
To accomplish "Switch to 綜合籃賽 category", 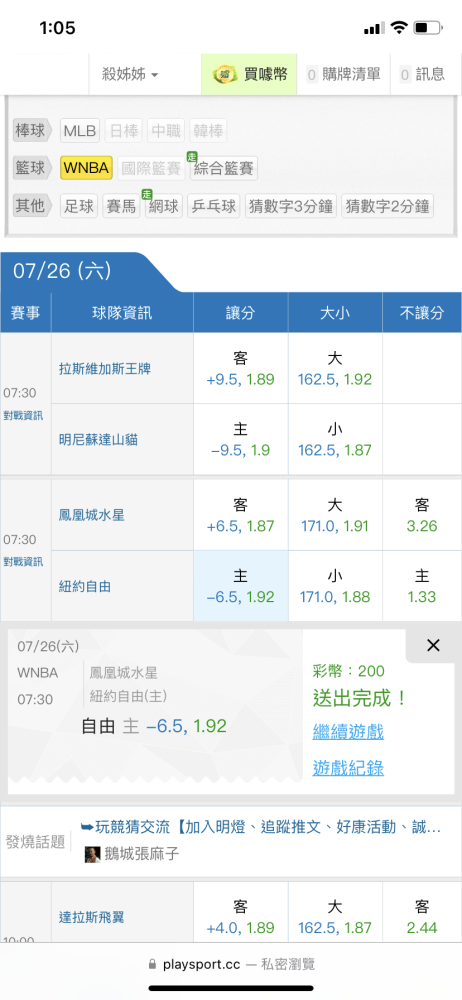I will pyautogui.click(x=223, y=168).
